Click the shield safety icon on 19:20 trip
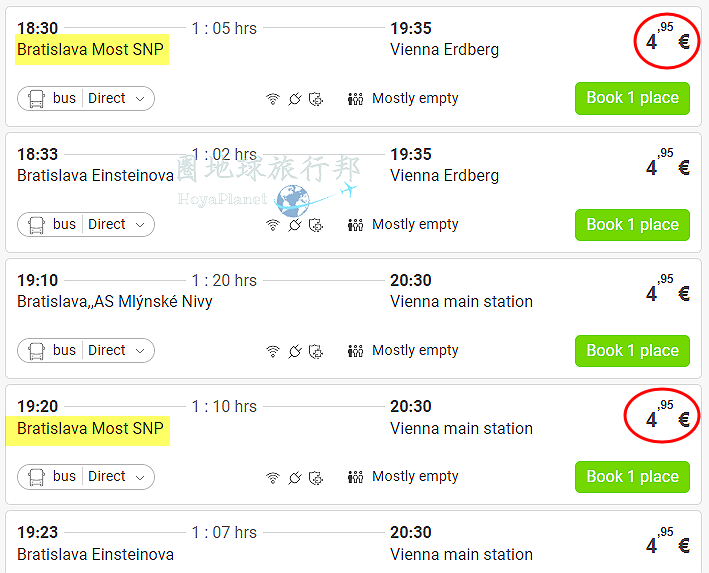This screenshot has height=573, width=709. pyautogui.click(x=316, y=477)
